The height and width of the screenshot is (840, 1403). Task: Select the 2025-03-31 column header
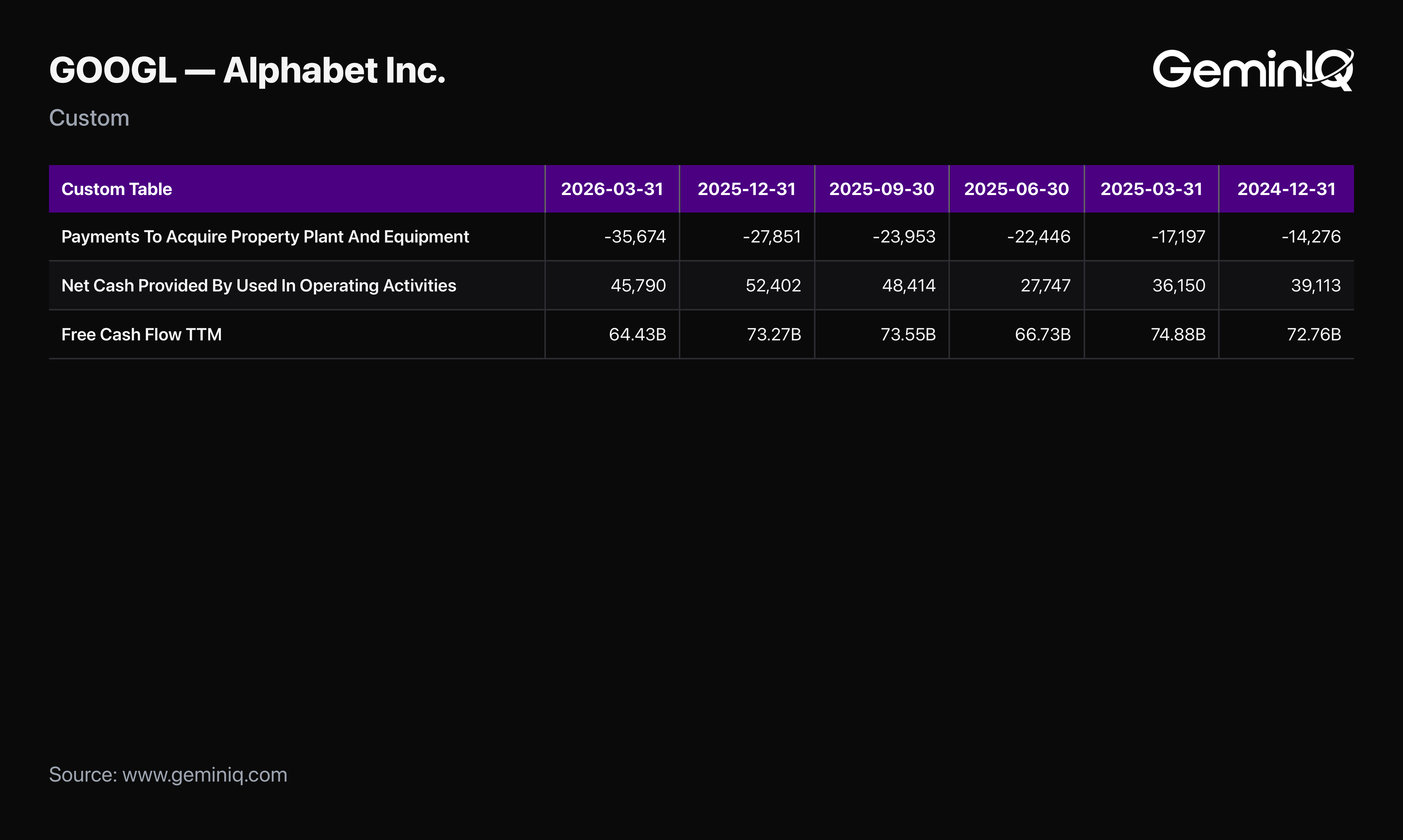[1151, 189]
